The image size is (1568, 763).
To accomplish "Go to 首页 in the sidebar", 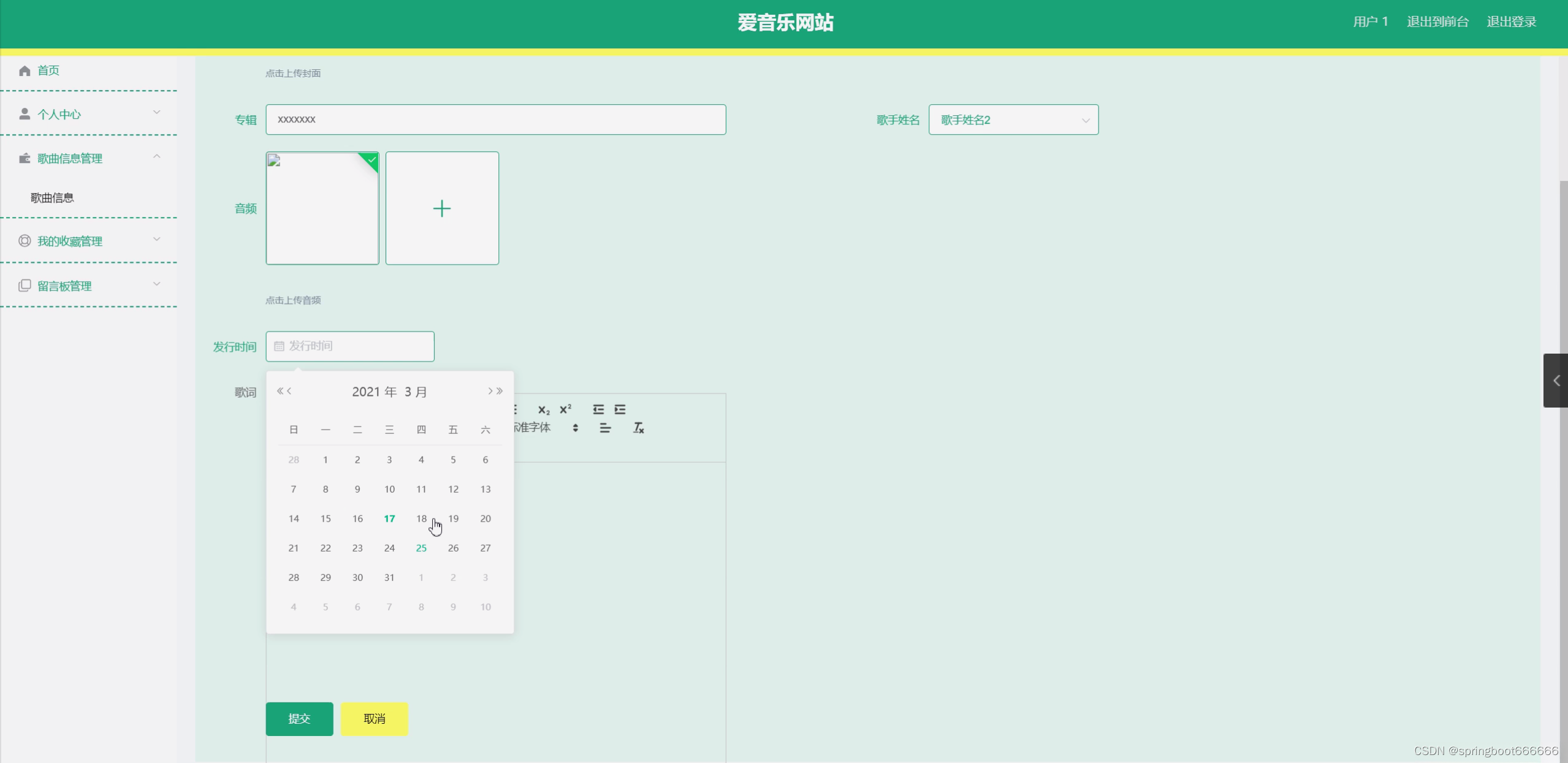I will coord(48,70).
